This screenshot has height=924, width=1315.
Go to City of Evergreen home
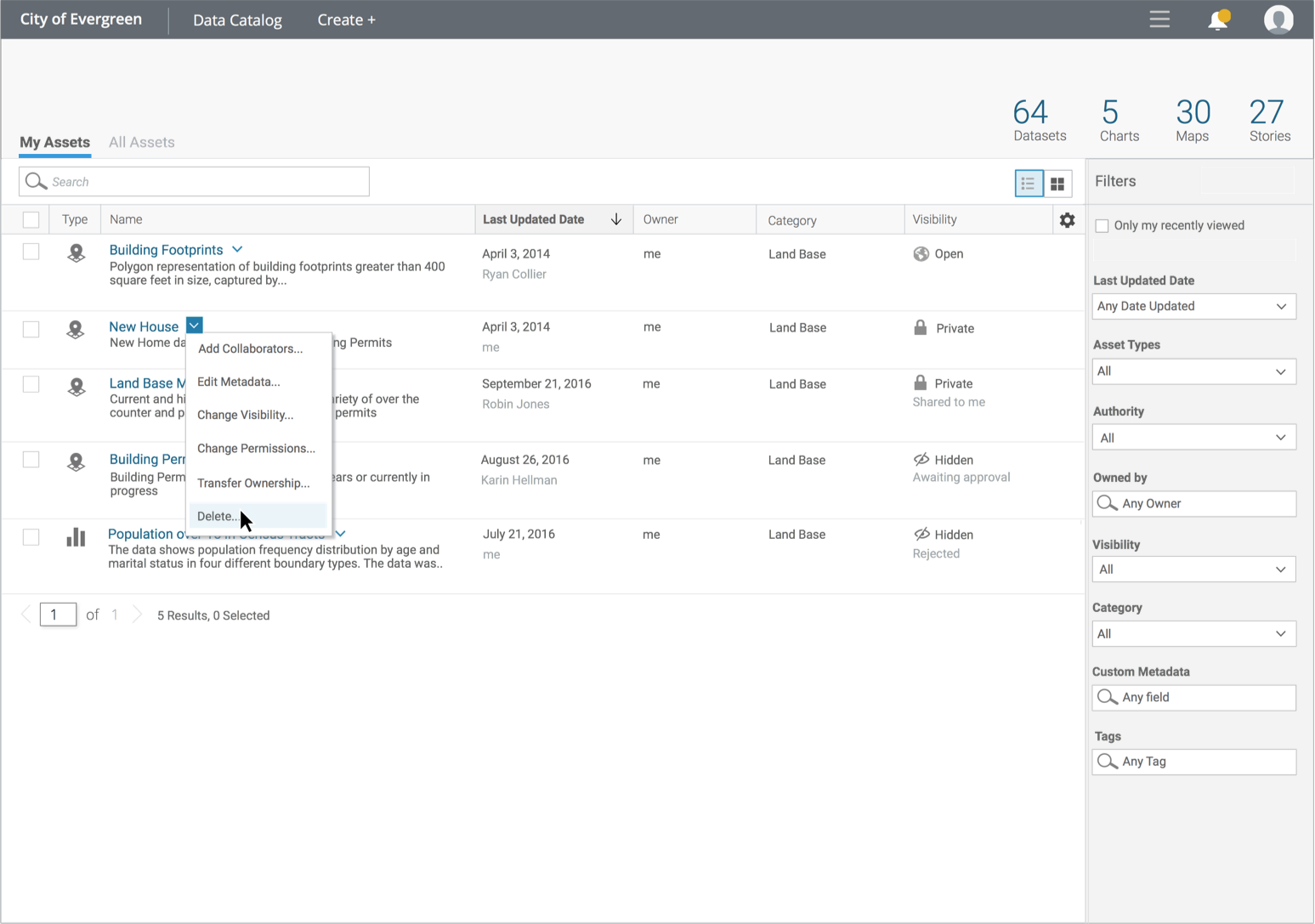click(x=81, y=19)
